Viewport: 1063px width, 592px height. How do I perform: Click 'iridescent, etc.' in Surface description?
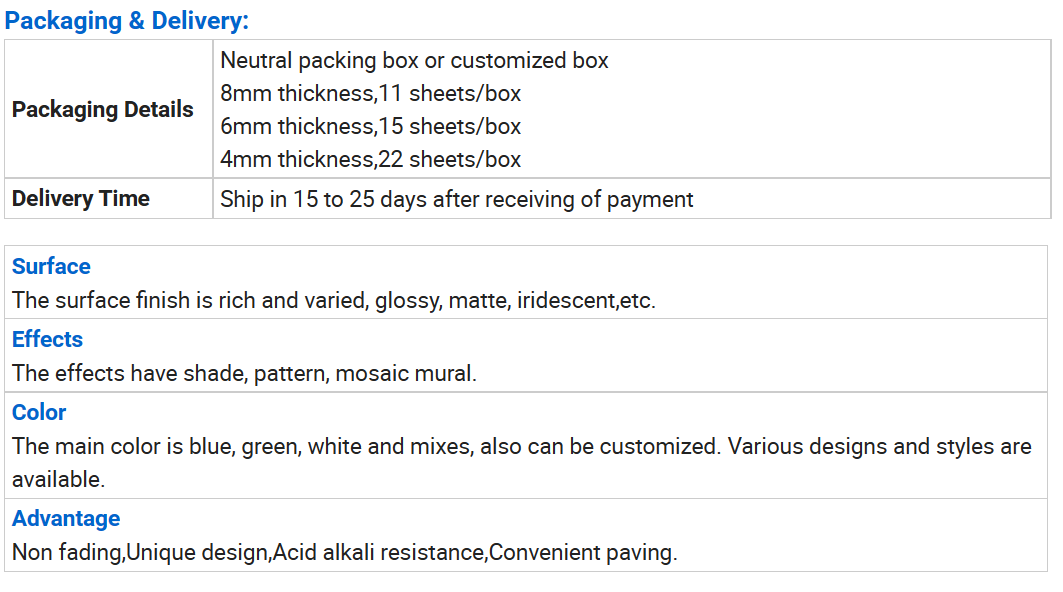586,300
